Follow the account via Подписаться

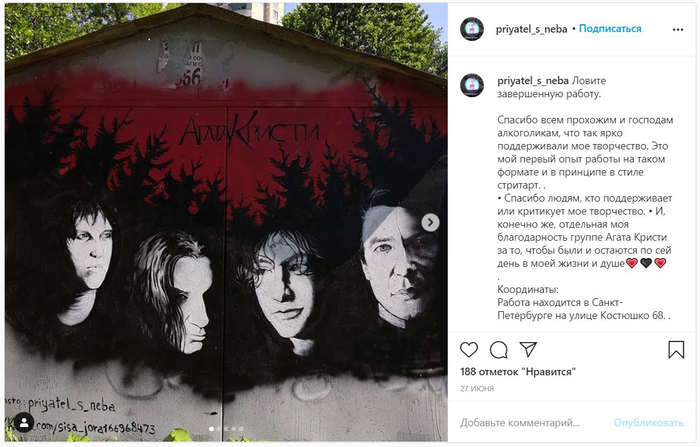click(610, 29)
